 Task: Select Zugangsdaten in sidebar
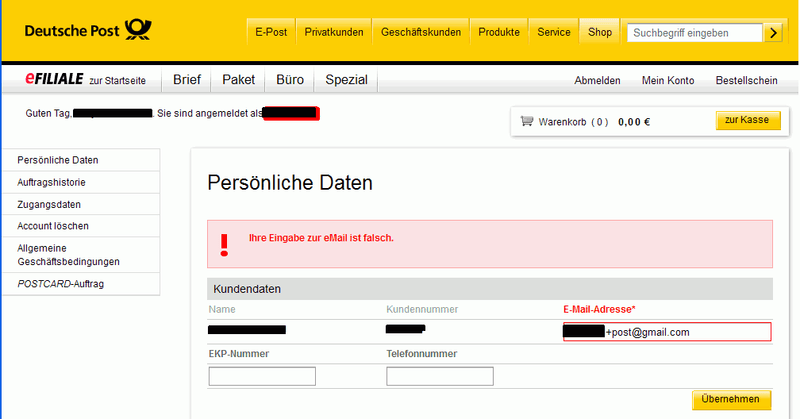82,204
